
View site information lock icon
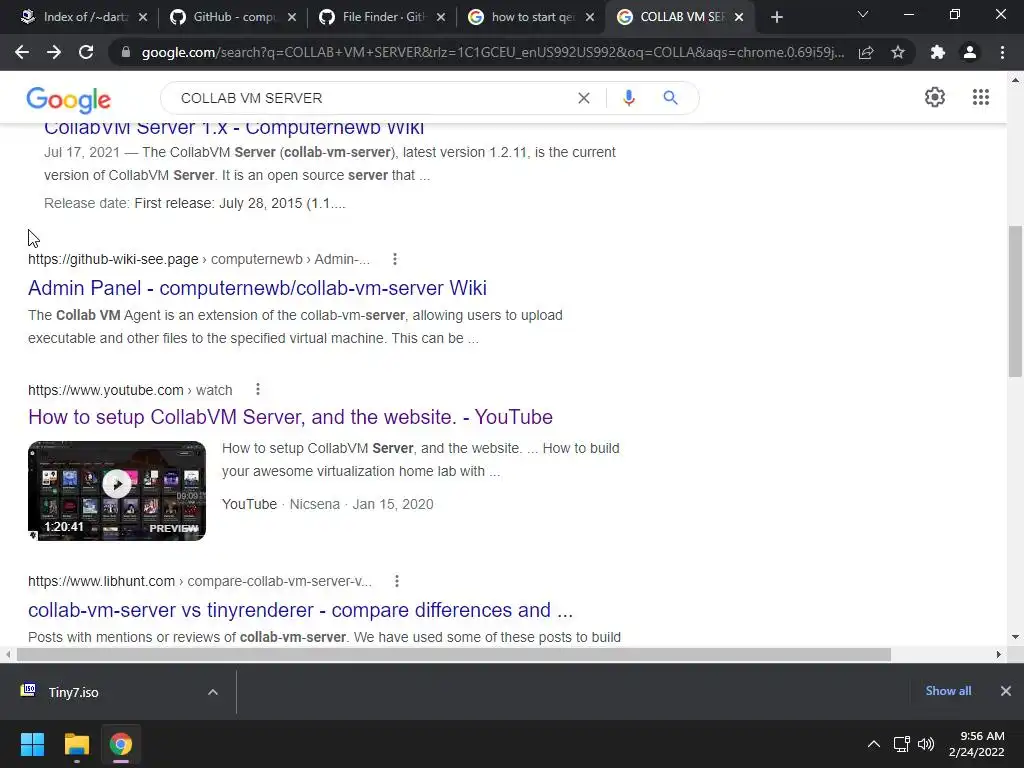[126, 52]
